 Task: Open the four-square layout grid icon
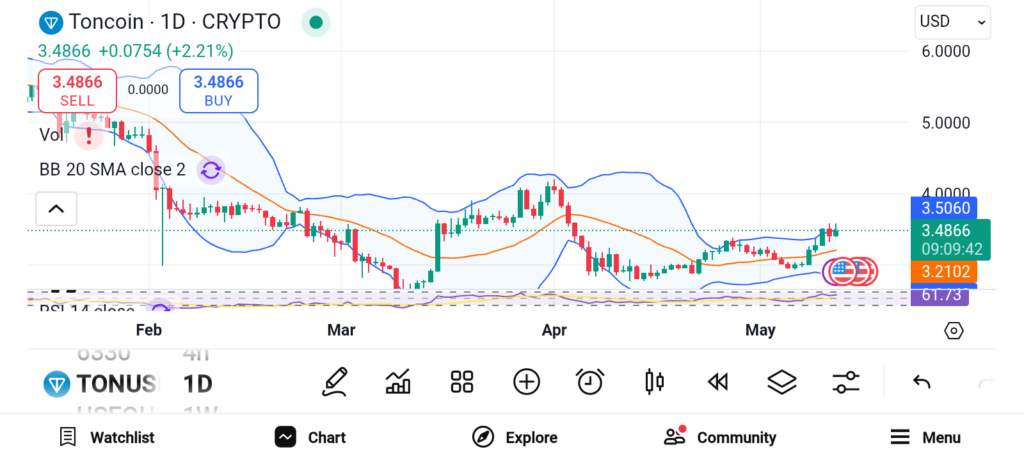[x=461, y=381]
